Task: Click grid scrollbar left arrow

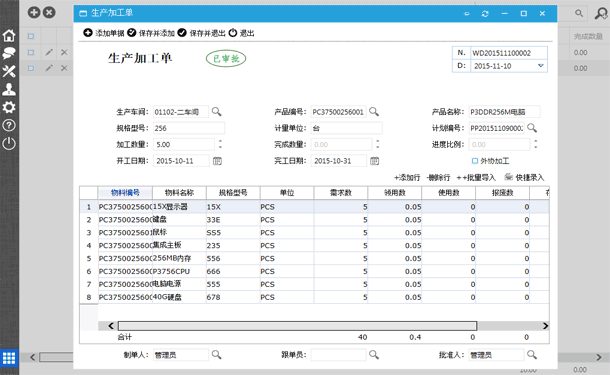Action: click(111, 326)
